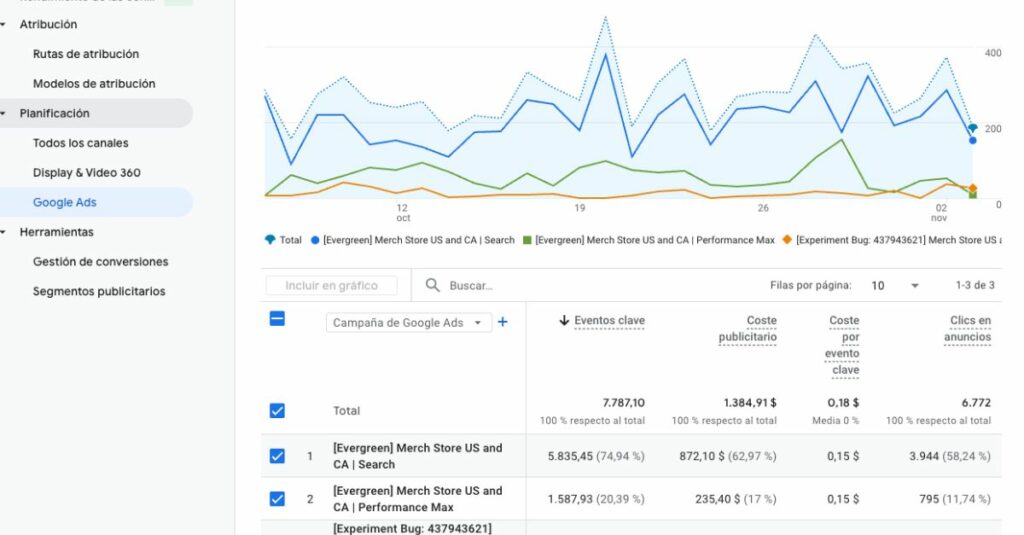Screen dimensions: 1024x535
Task: Click the blue Search campaign legend marker
Action: coord(315,240)
